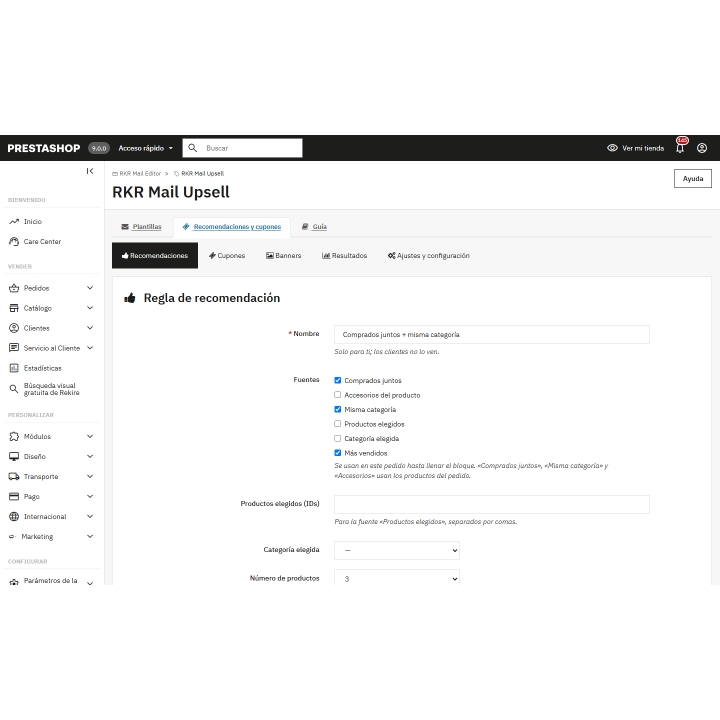Click the Ayuda button
Screen dimensions: 720x720
tap(692, 178)
